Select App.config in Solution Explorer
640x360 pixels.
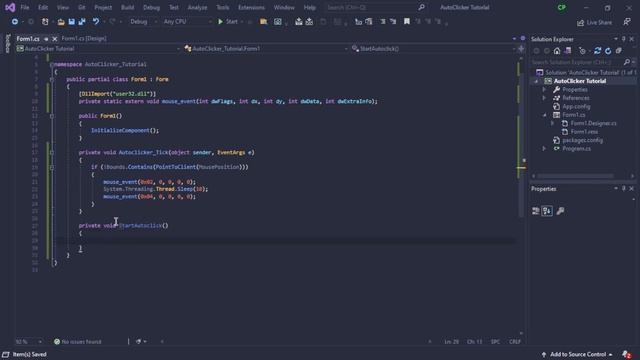(576, 107)
